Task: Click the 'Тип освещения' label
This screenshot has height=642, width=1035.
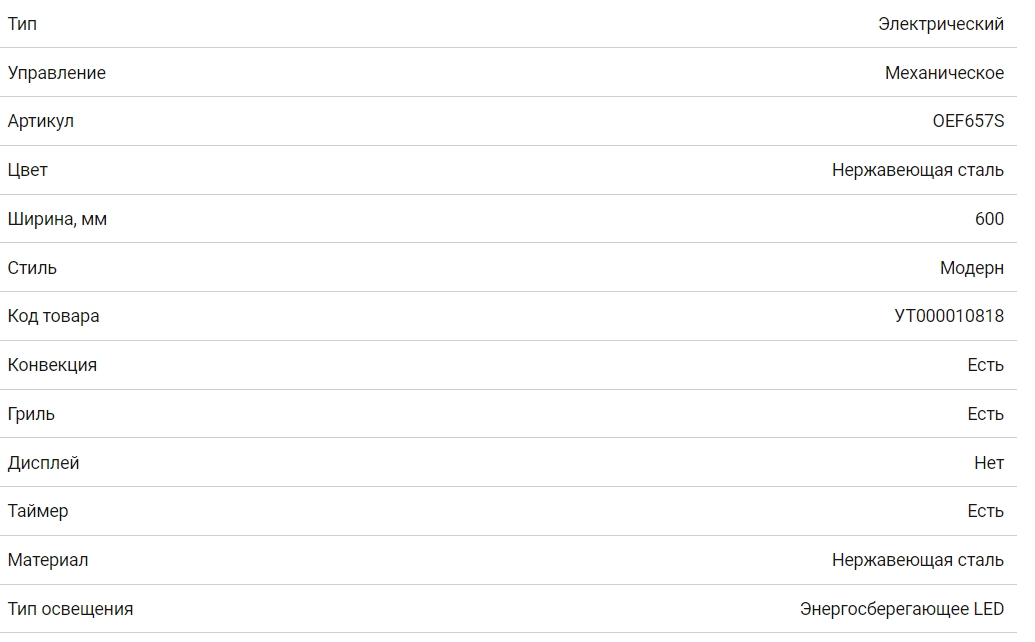Action: coord(70,609)
